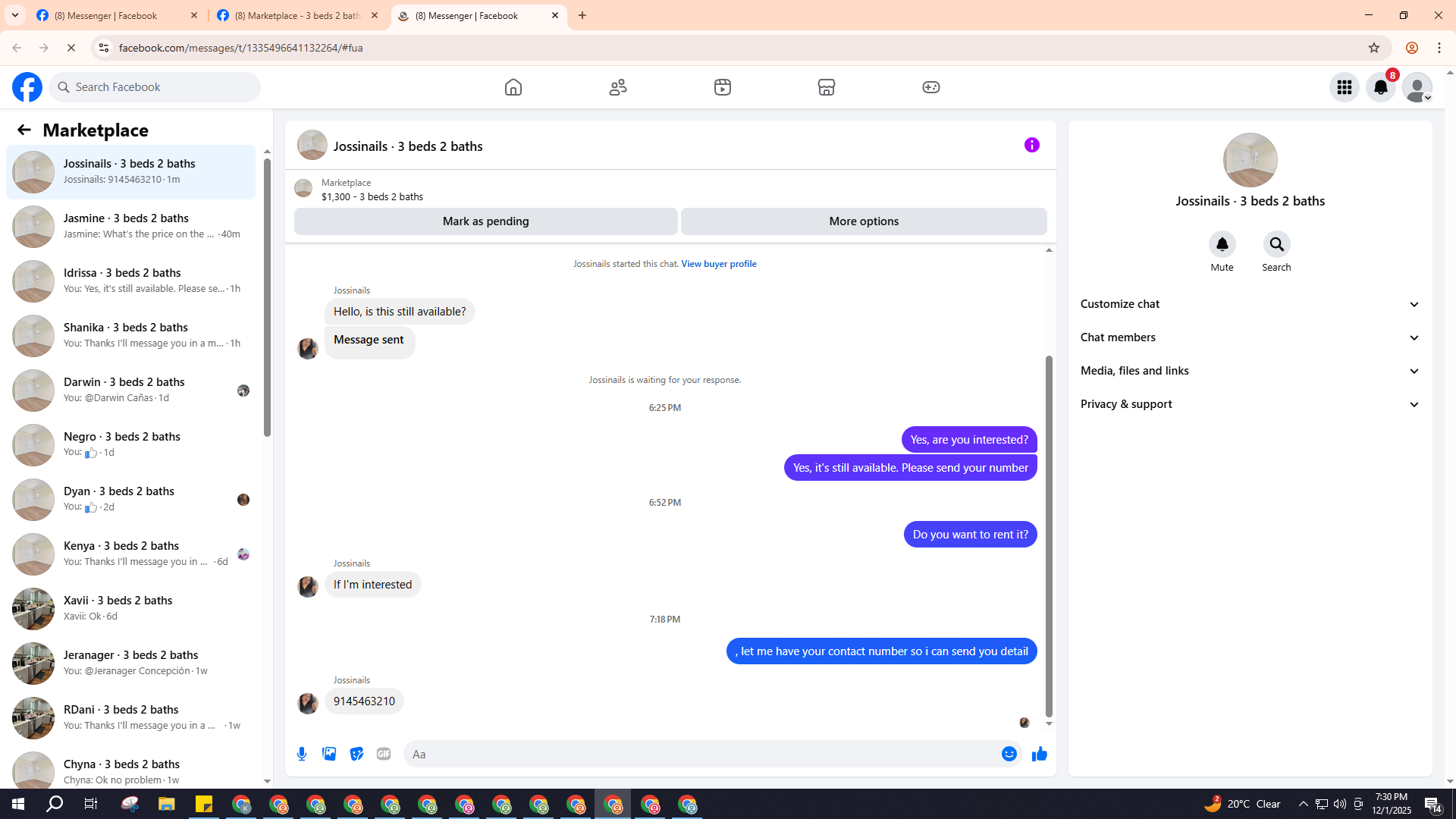Send a voice clip with microphone icon

click(x=302, y=754)
